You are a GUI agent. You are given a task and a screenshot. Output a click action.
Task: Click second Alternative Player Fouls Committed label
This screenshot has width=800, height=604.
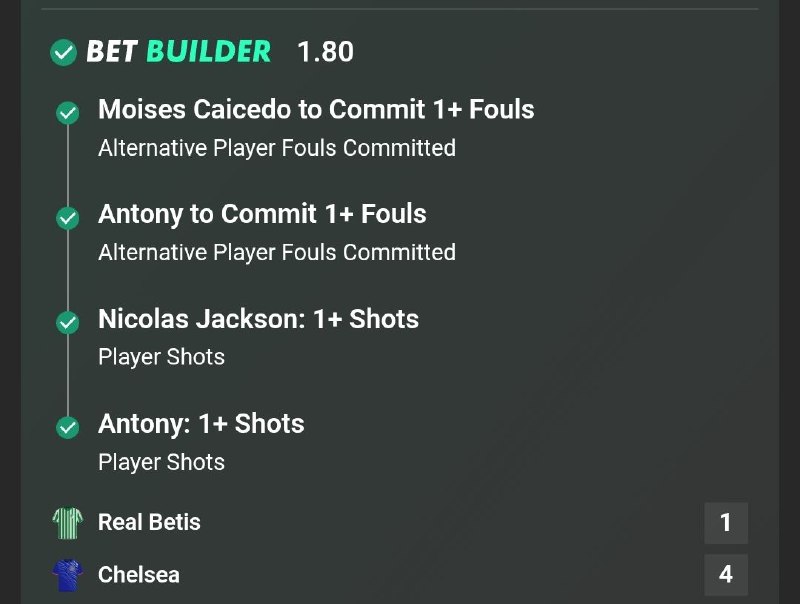(x=277, y=253)
